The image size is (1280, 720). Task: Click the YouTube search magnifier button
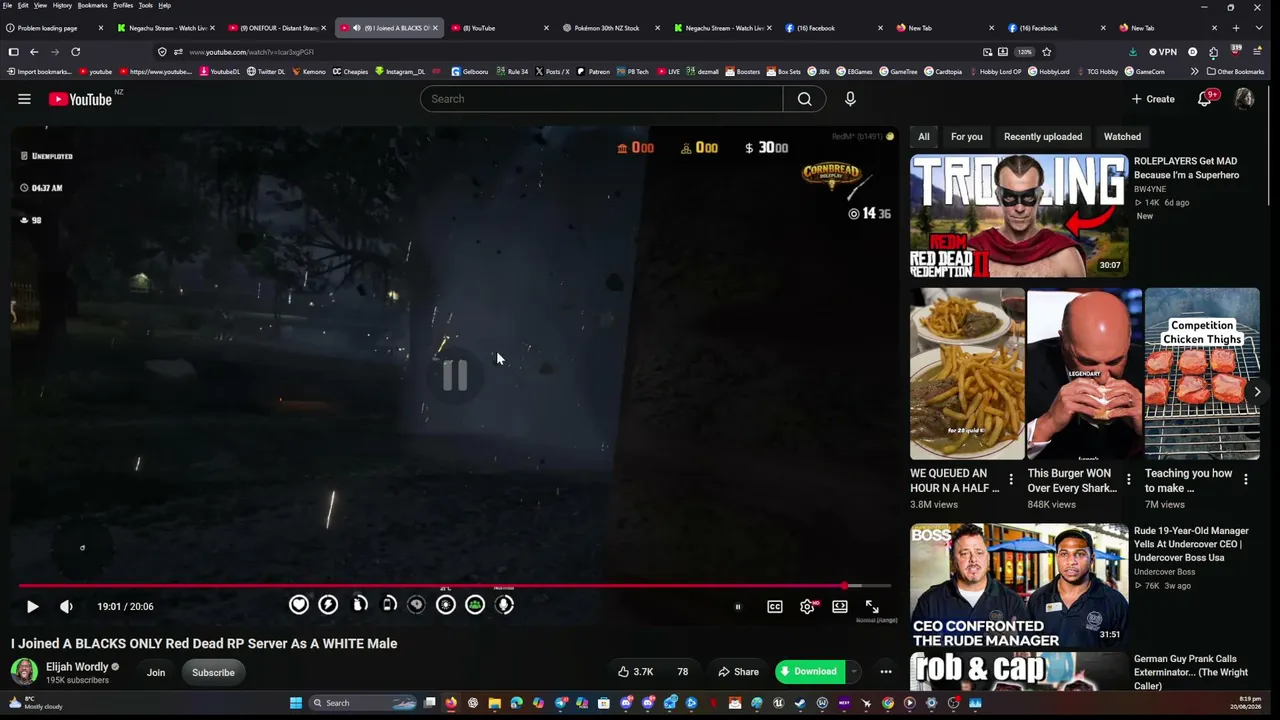pos(804,99)
